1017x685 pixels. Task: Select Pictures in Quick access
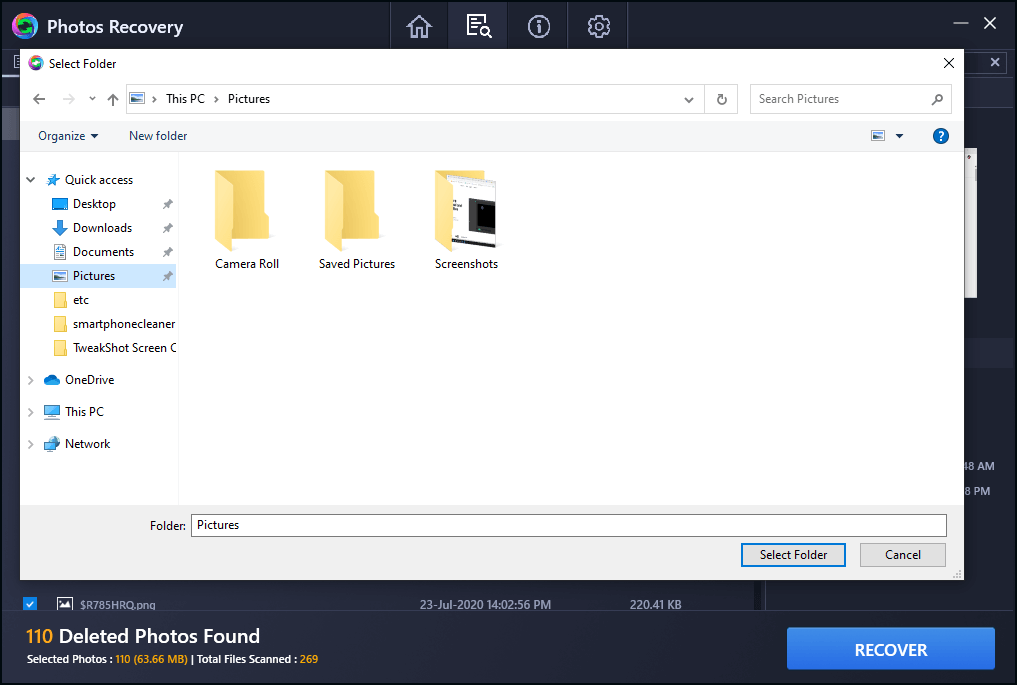(x=99, y=276)
